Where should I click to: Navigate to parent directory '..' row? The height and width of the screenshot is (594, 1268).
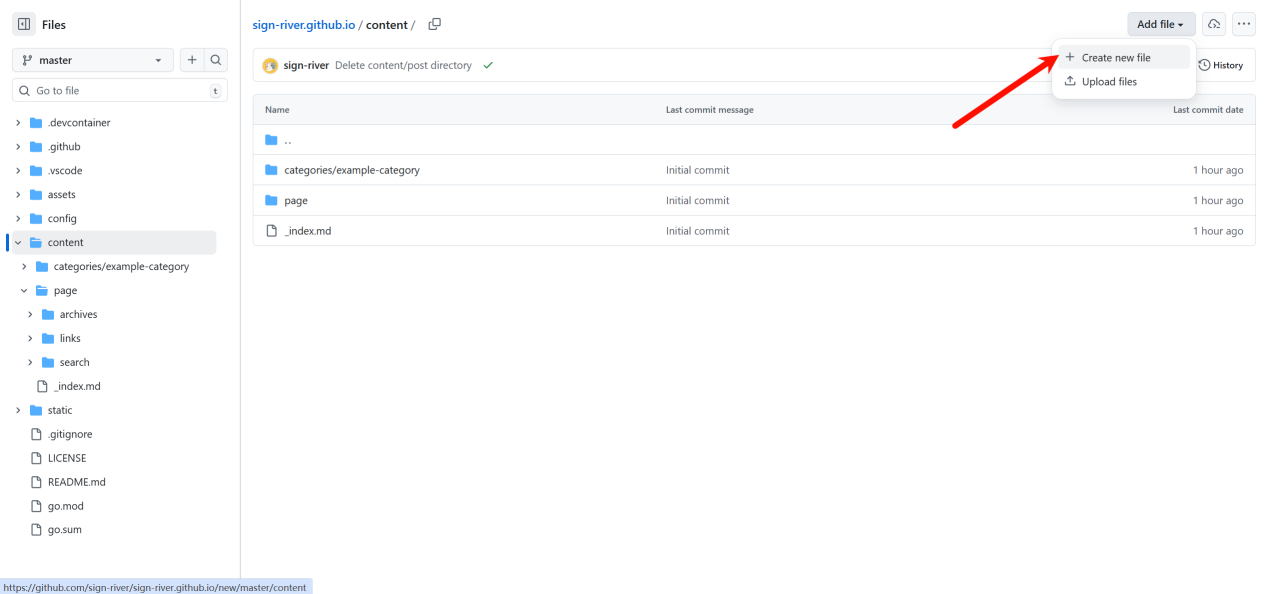754,140
